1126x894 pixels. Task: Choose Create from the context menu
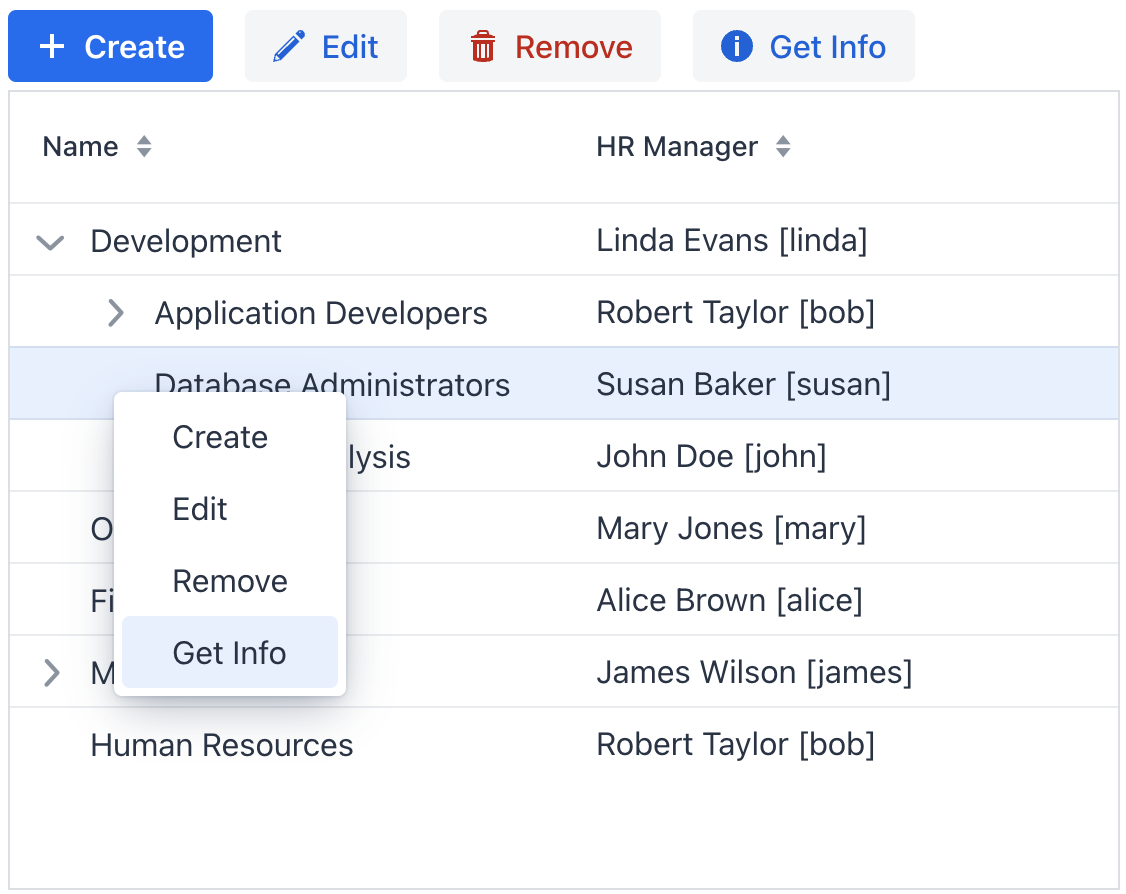(x=220, y=437)
